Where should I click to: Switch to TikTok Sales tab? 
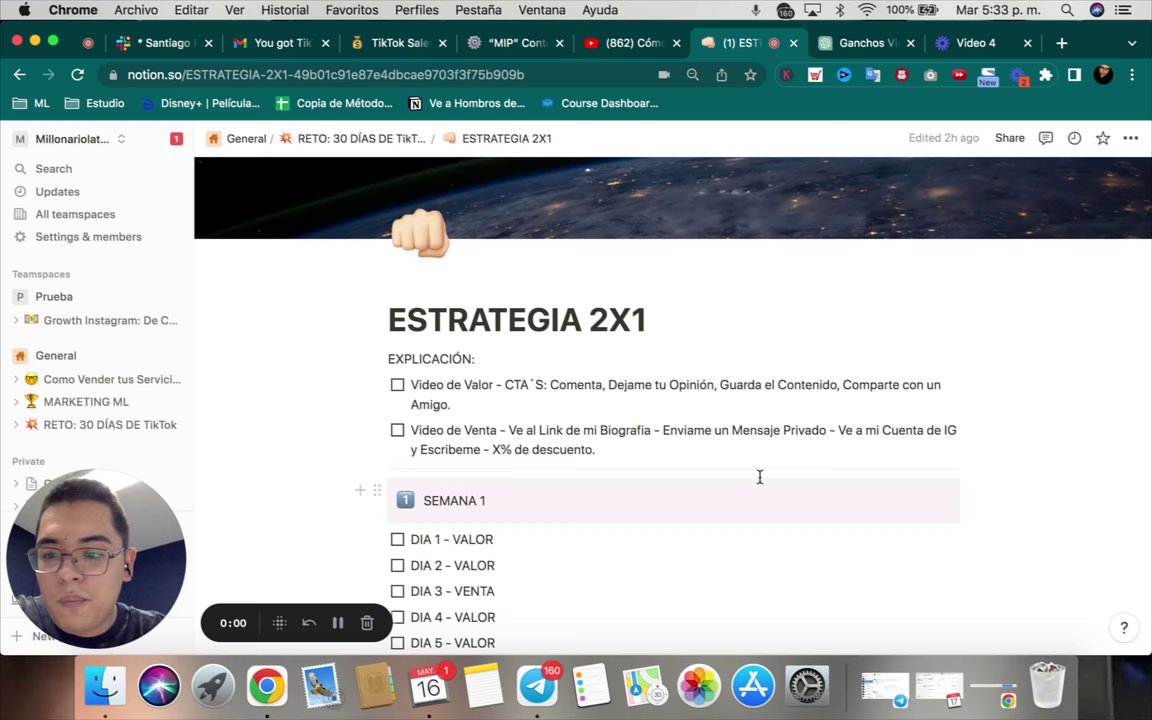point(398,43)
